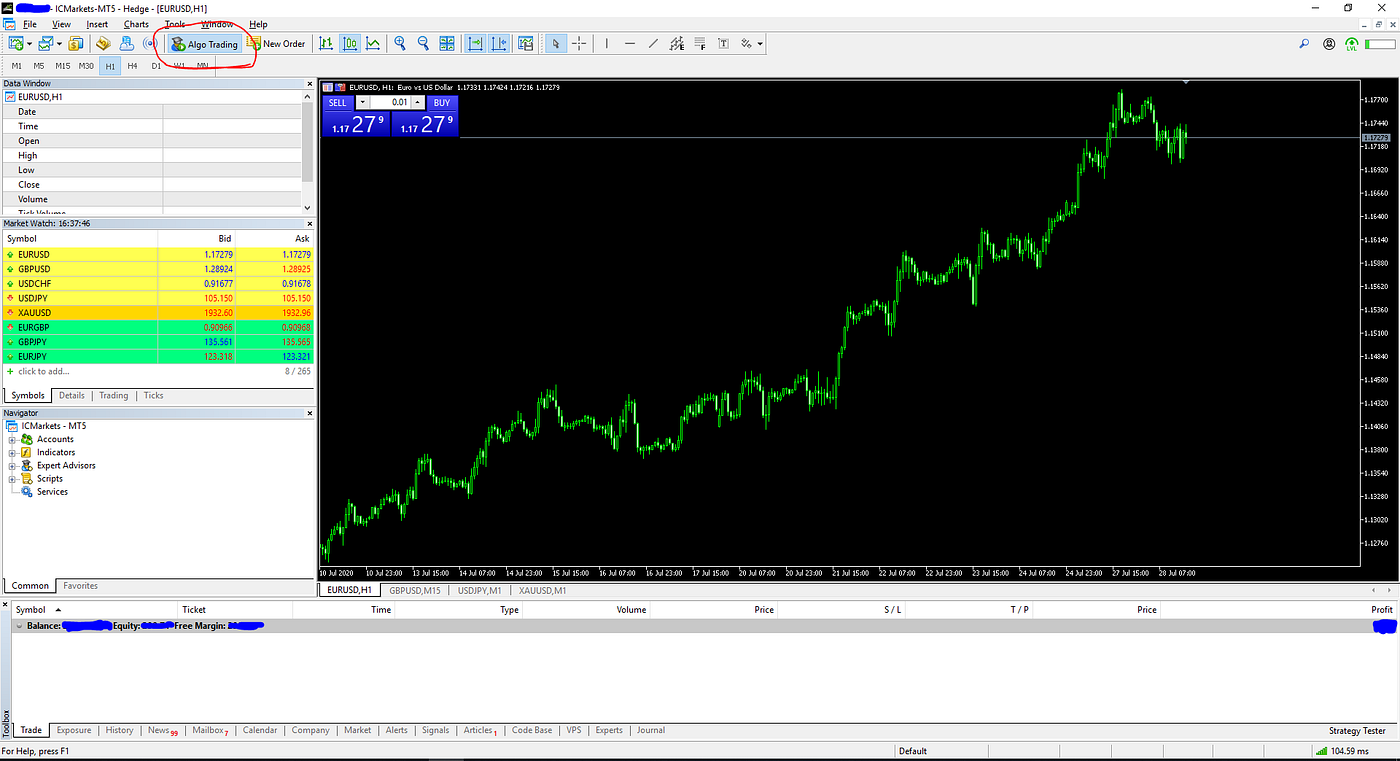1400x761 pixels.
Task: Zoom in on the chart
Action: click(399, 43)
